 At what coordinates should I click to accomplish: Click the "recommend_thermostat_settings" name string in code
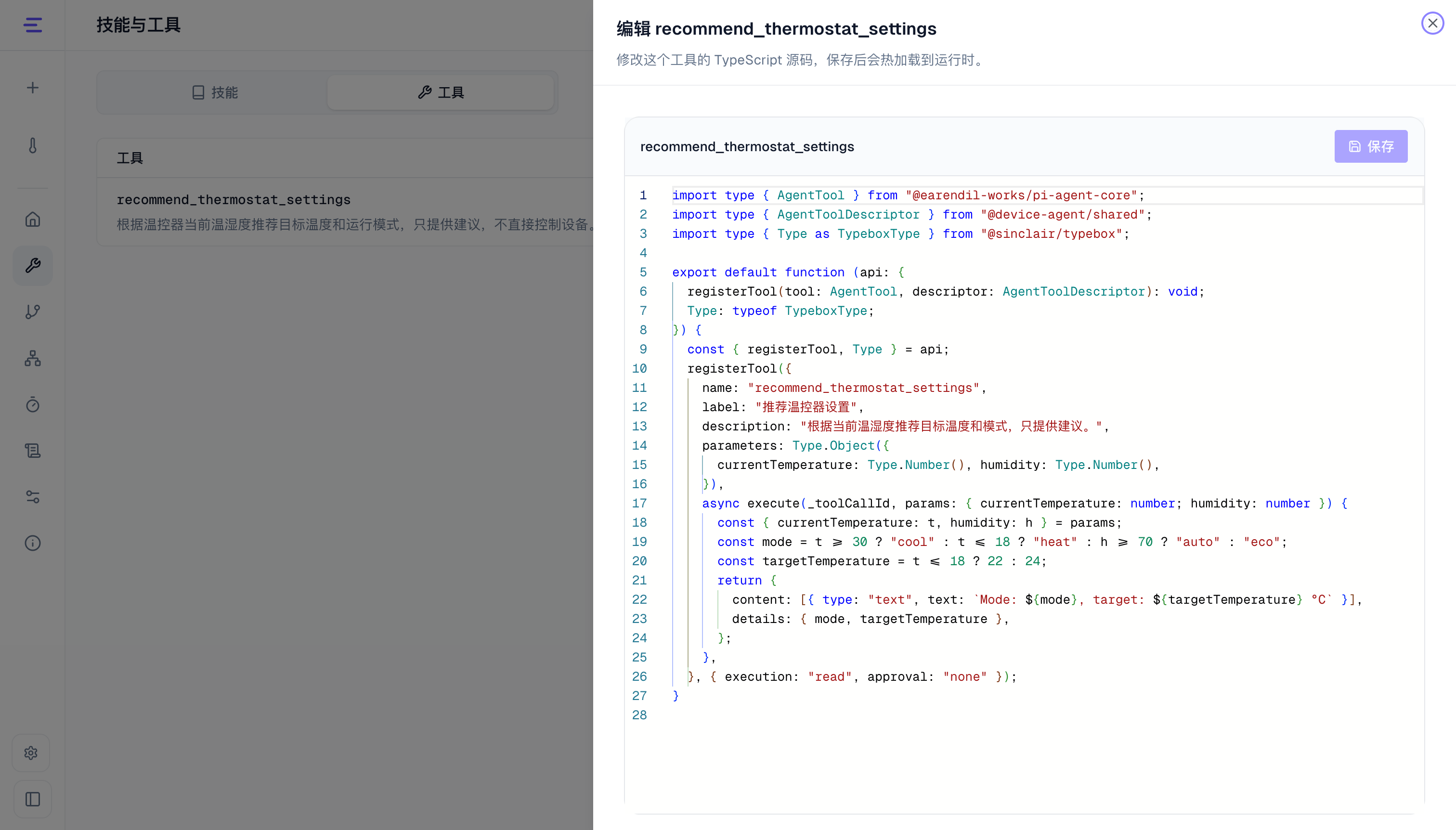point(863,388)
